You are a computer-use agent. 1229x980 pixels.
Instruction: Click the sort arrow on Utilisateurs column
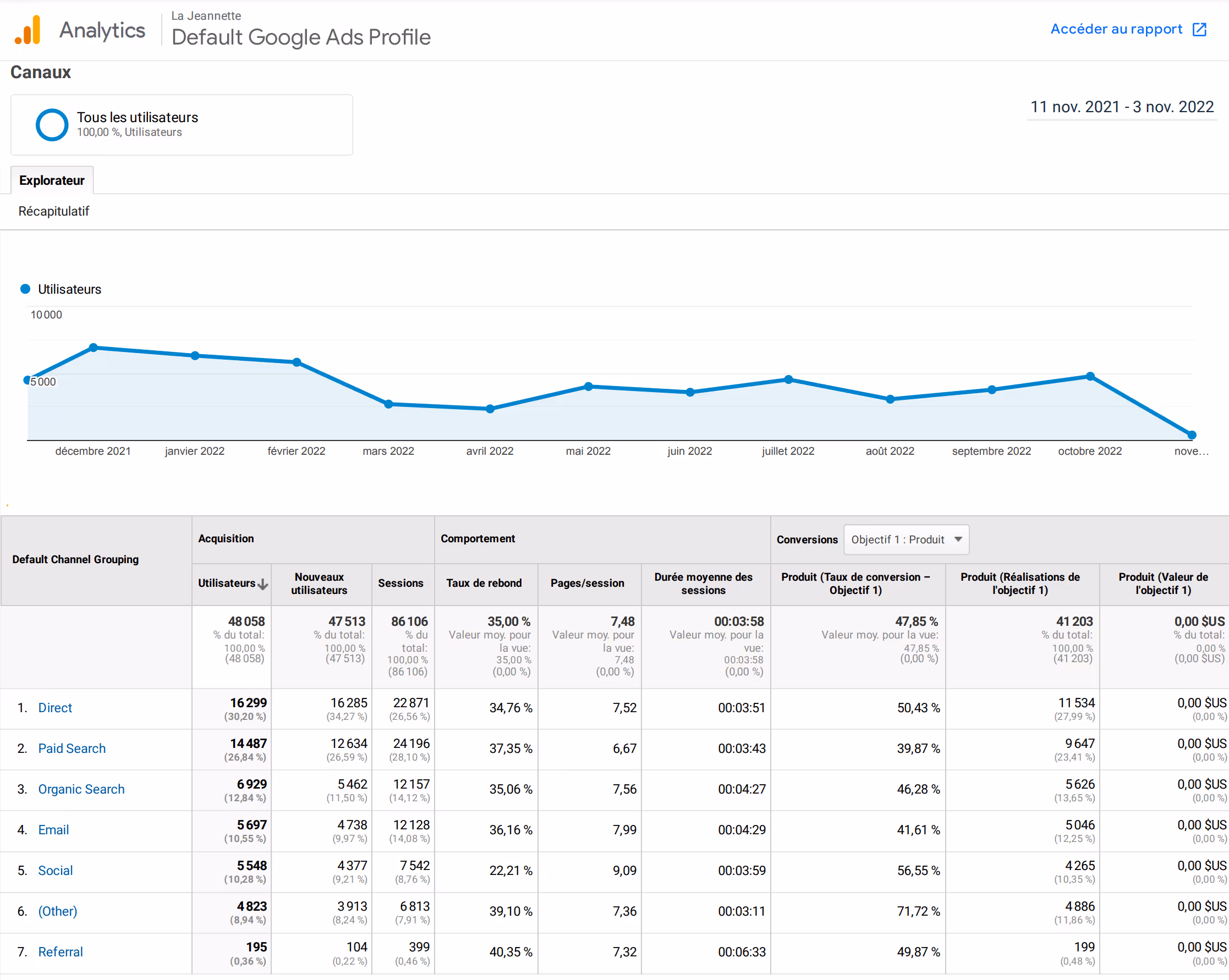tap(263, 584)
